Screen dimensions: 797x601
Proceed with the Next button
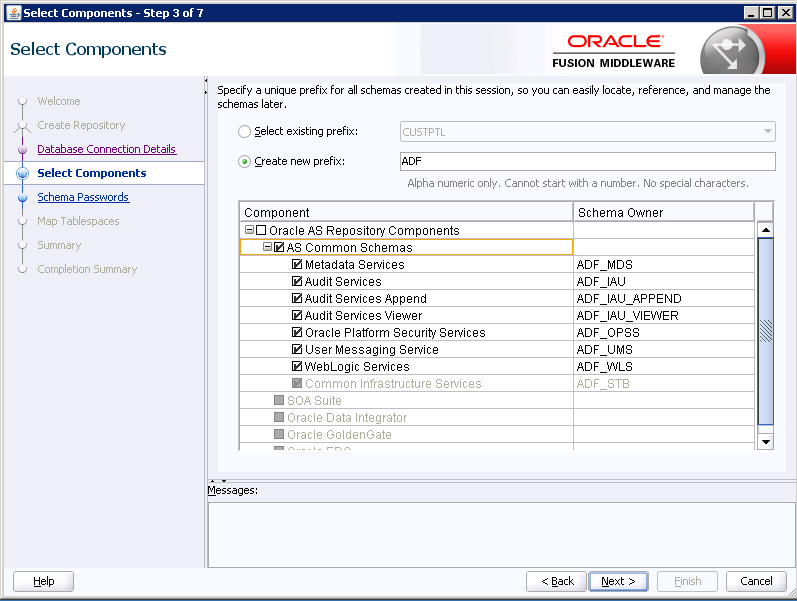pos(618,581)
